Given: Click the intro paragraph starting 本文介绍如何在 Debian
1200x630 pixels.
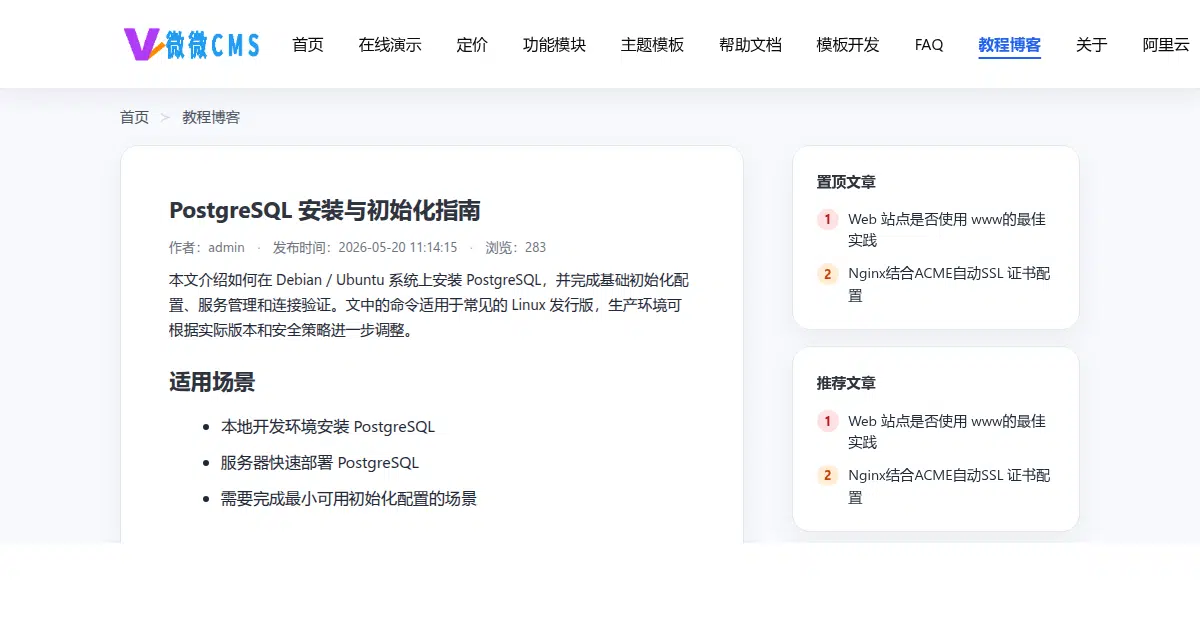Looking at the screenshot, I should [x=432, y=305].
